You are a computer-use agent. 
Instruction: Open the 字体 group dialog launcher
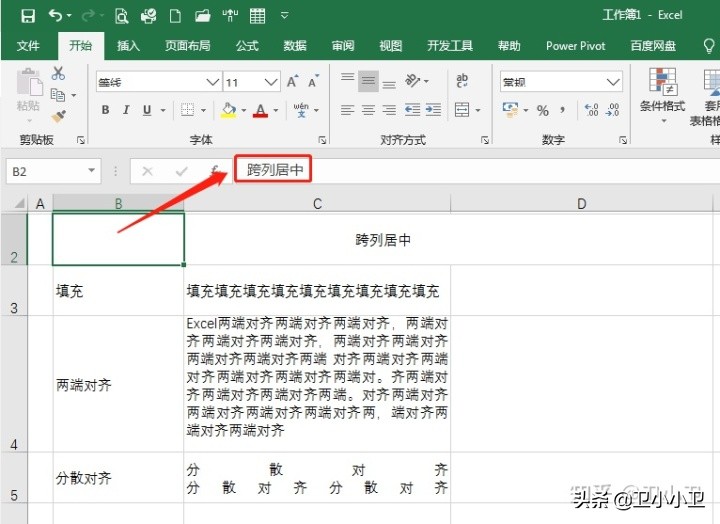[x=322, y=140]
